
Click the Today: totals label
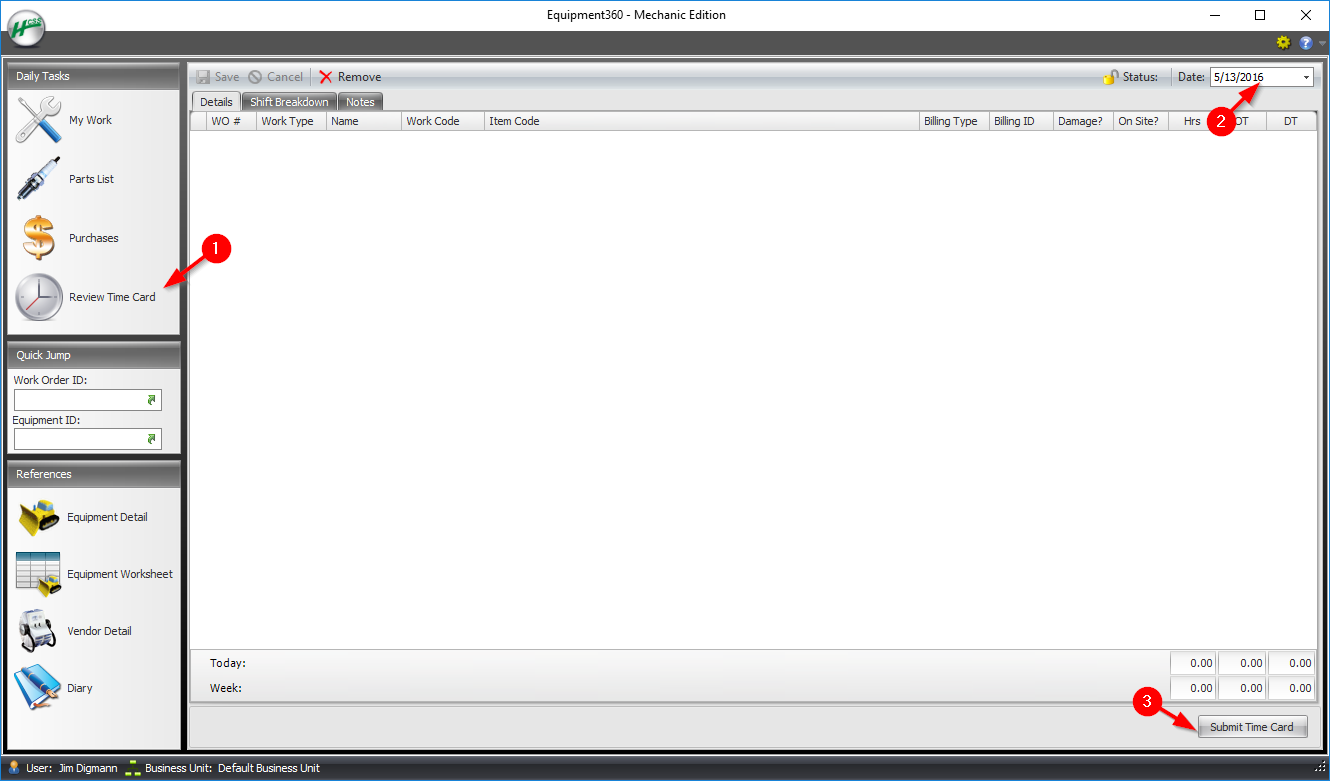[x=228, y=663]
